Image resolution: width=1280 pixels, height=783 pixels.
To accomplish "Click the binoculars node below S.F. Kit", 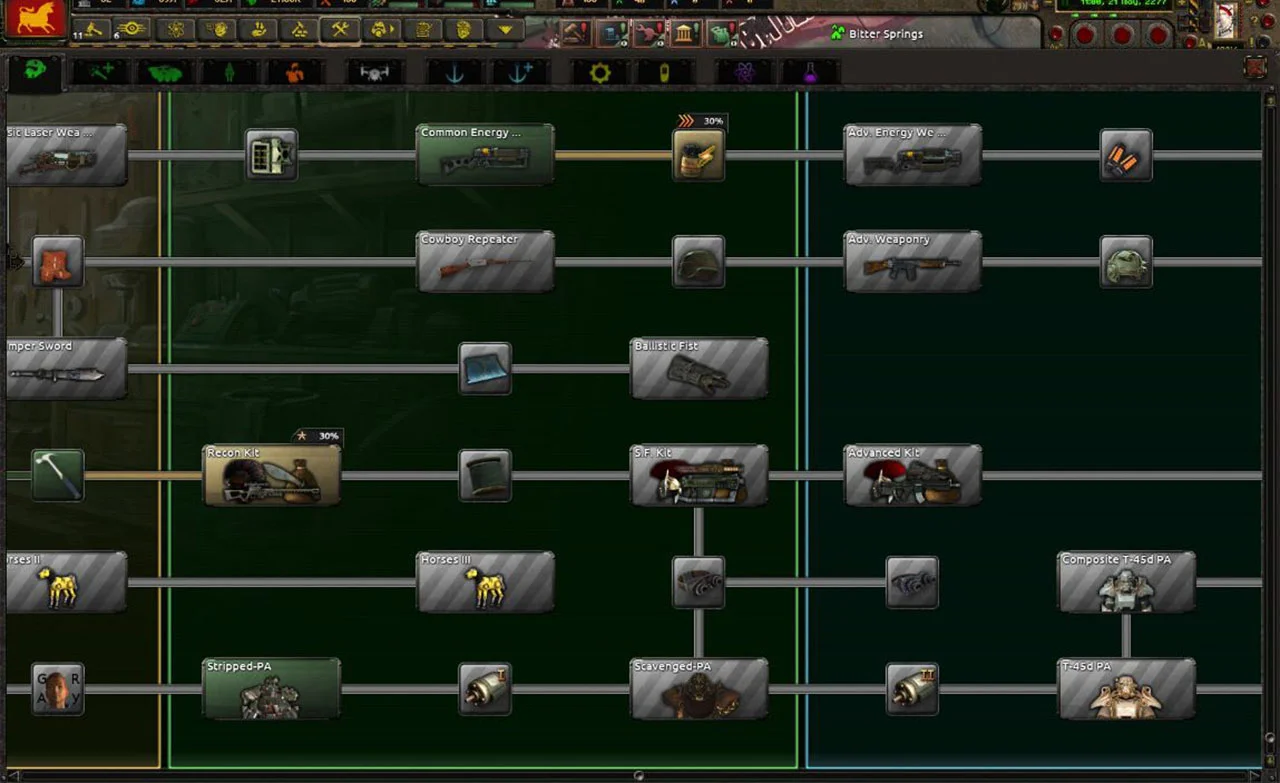I will coord(698,582).
